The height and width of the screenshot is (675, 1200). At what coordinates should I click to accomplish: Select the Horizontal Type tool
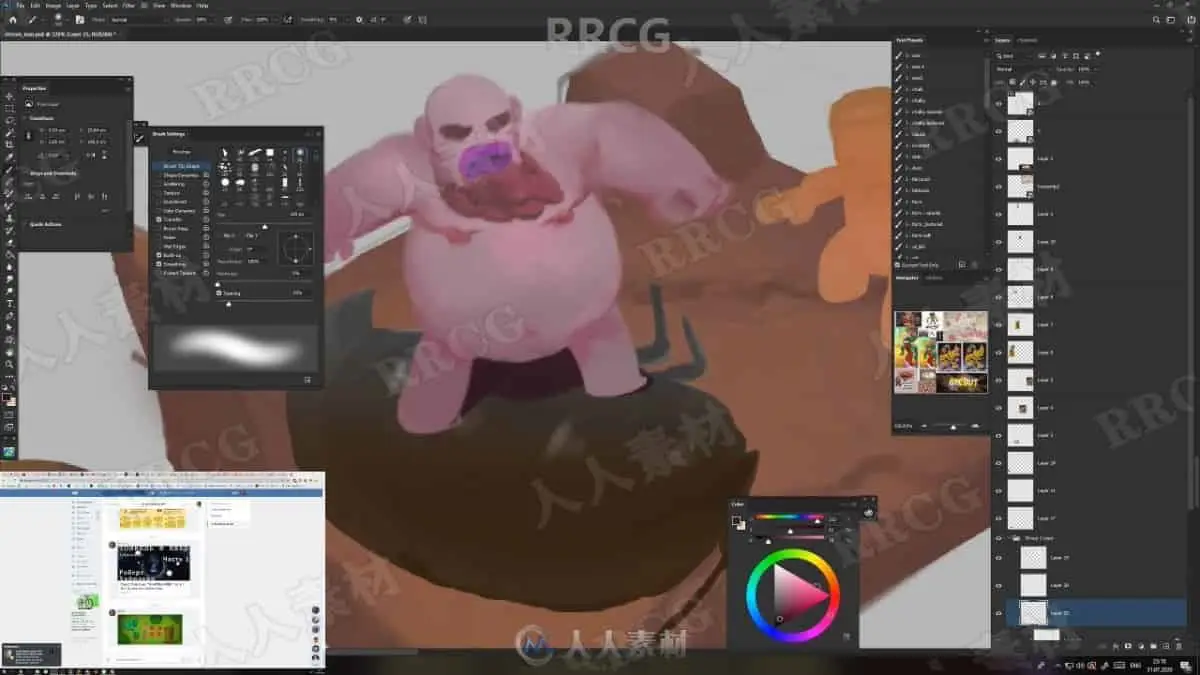click(x=9, y=303)
